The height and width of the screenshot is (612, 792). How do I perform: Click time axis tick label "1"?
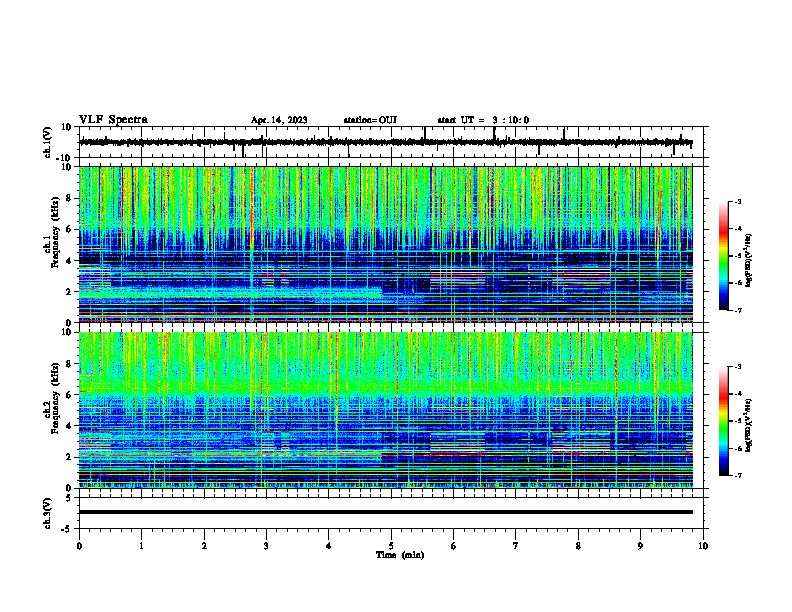[x=141, y=546]
